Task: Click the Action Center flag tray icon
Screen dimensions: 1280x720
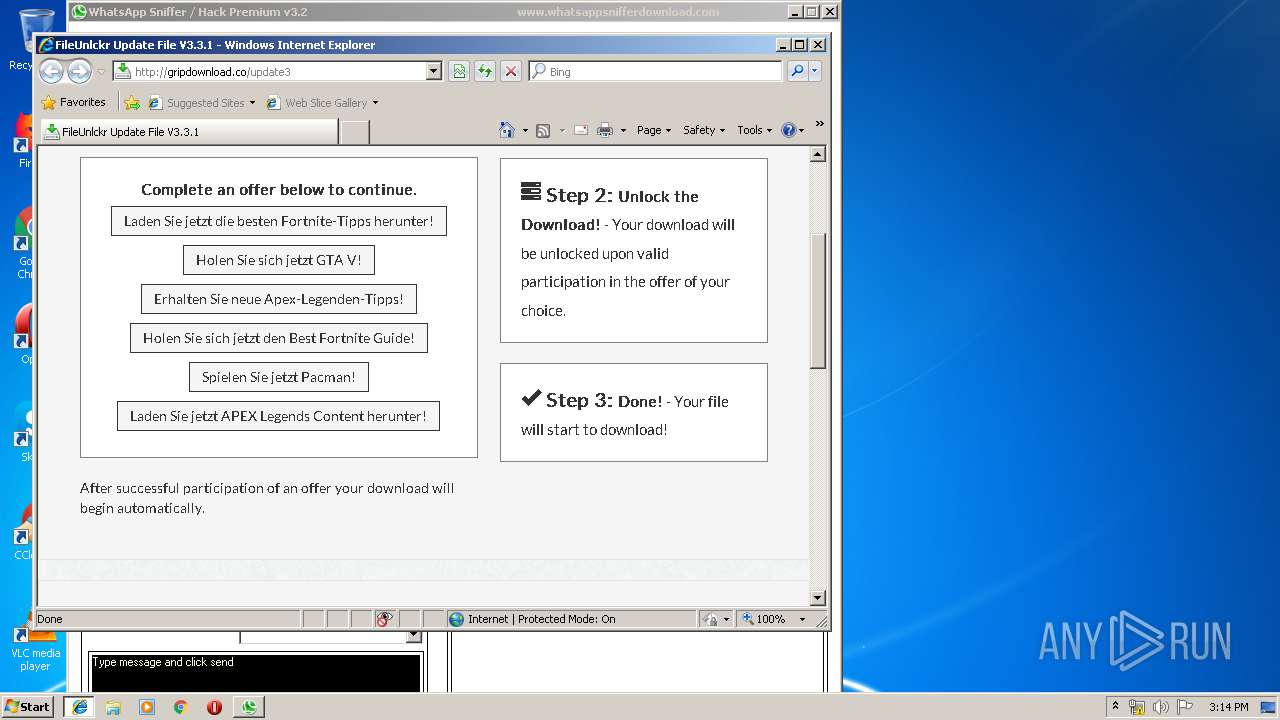Action: (x=1185, y=707)
